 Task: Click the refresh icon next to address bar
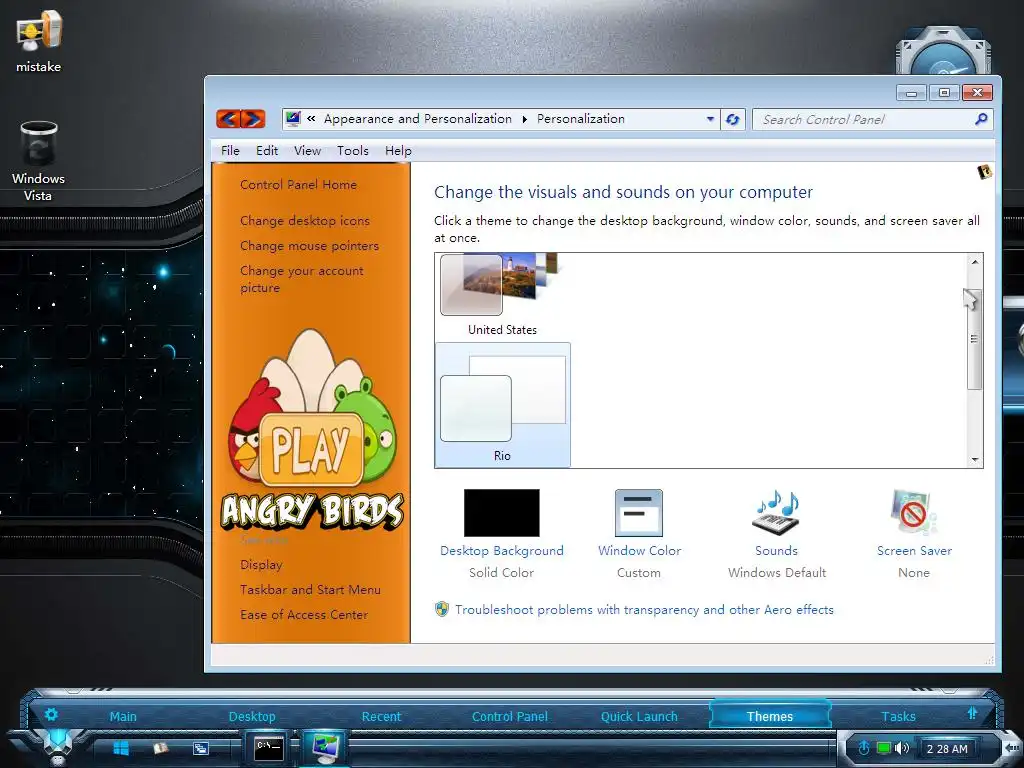pyautogui.click(x=733, y=120)
